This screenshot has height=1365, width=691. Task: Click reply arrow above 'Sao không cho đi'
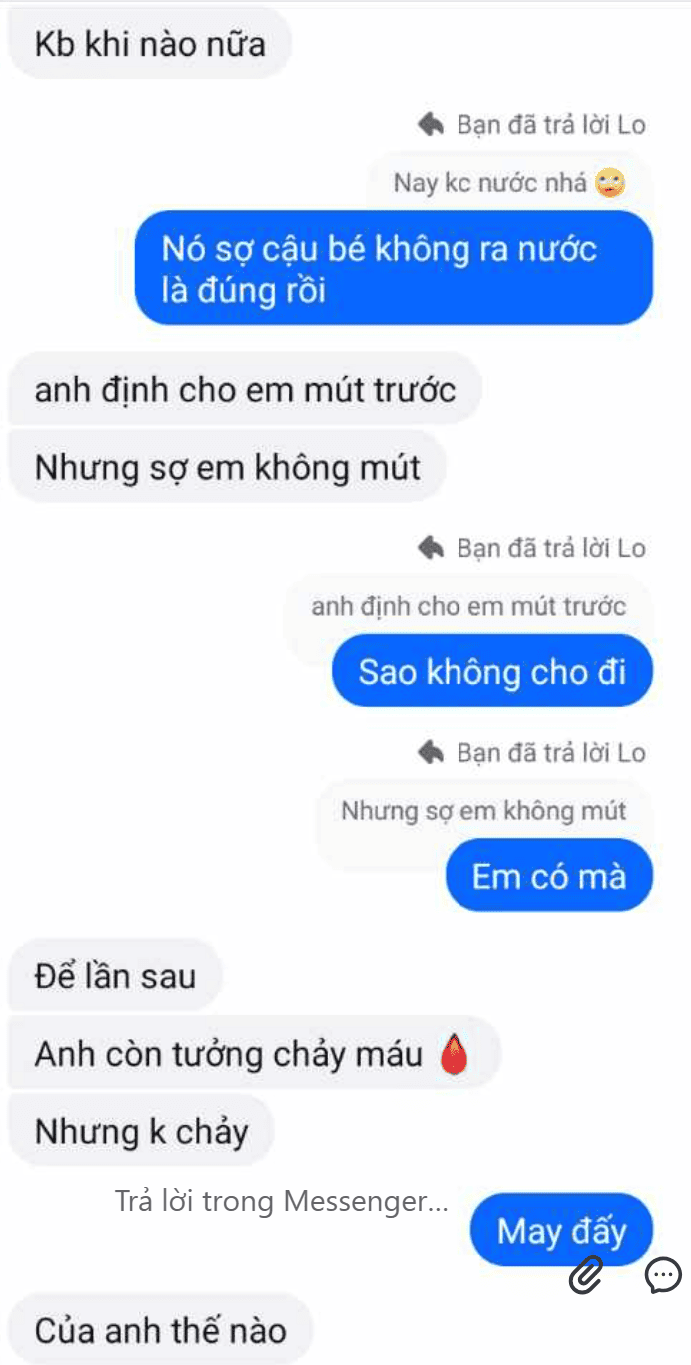click(x=431, y=548)
